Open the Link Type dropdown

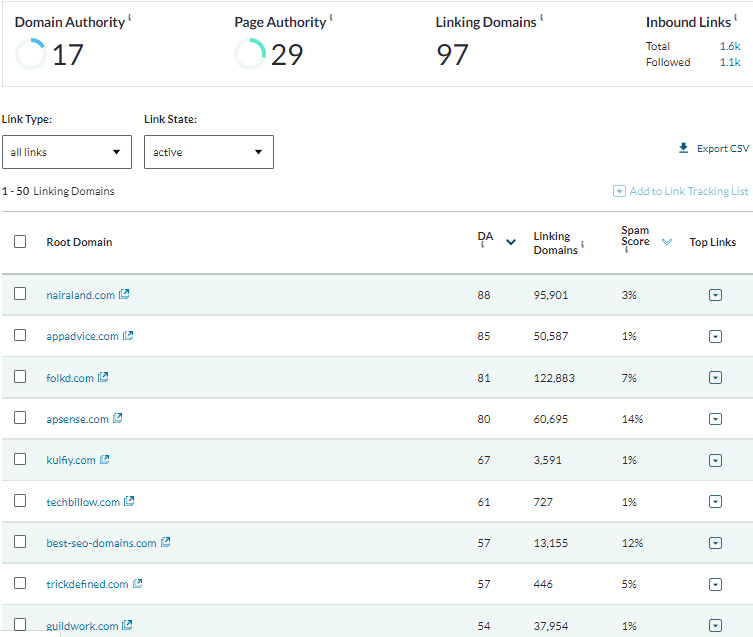(x=67, y=152)
